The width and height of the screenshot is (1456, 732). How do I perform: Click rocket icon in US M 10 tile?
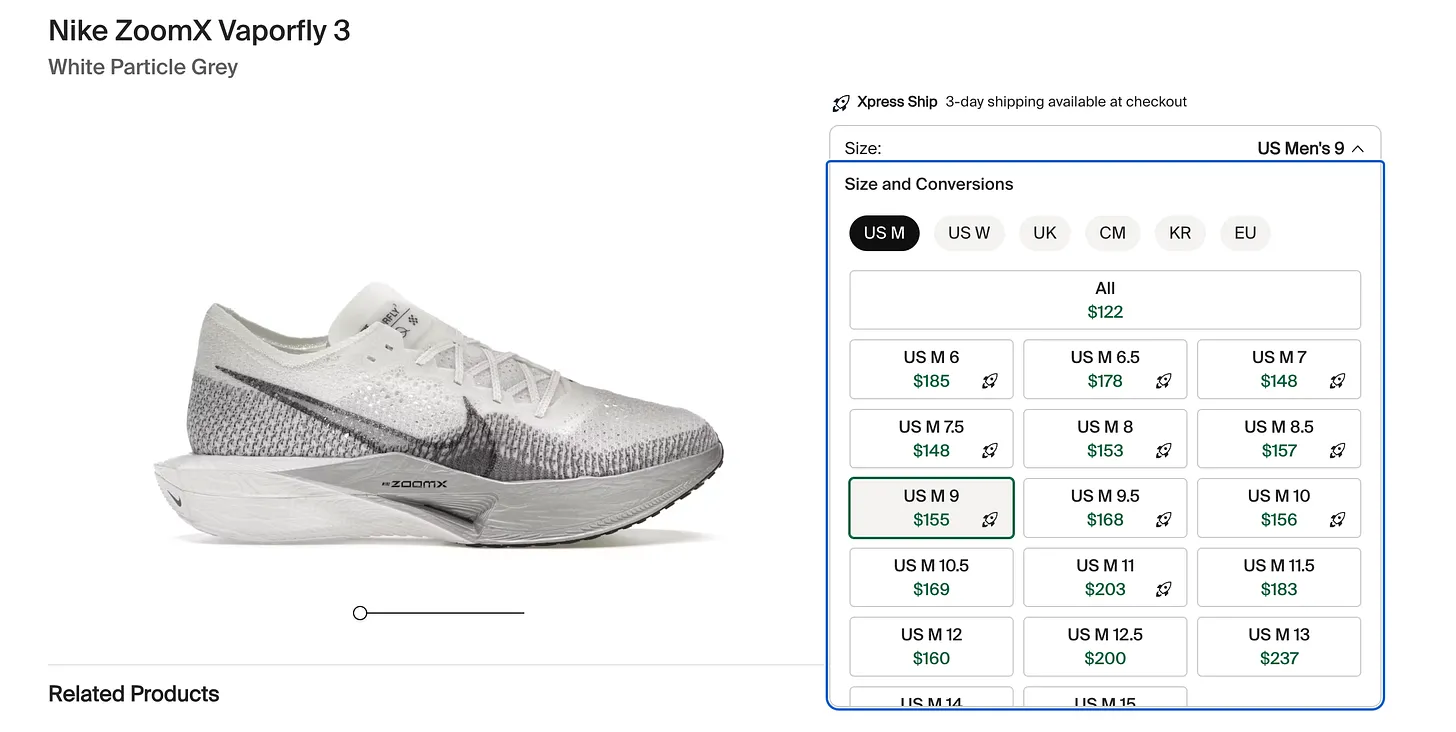(1337, 520)
